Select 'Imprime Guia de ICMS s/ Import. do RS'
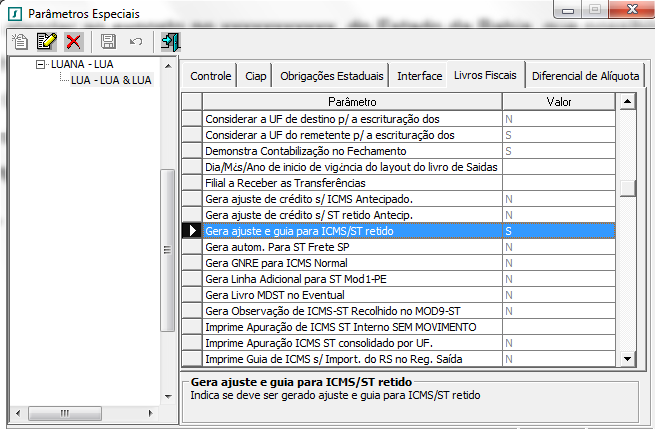This screenshot has width=655, height=431. (352, 359)
